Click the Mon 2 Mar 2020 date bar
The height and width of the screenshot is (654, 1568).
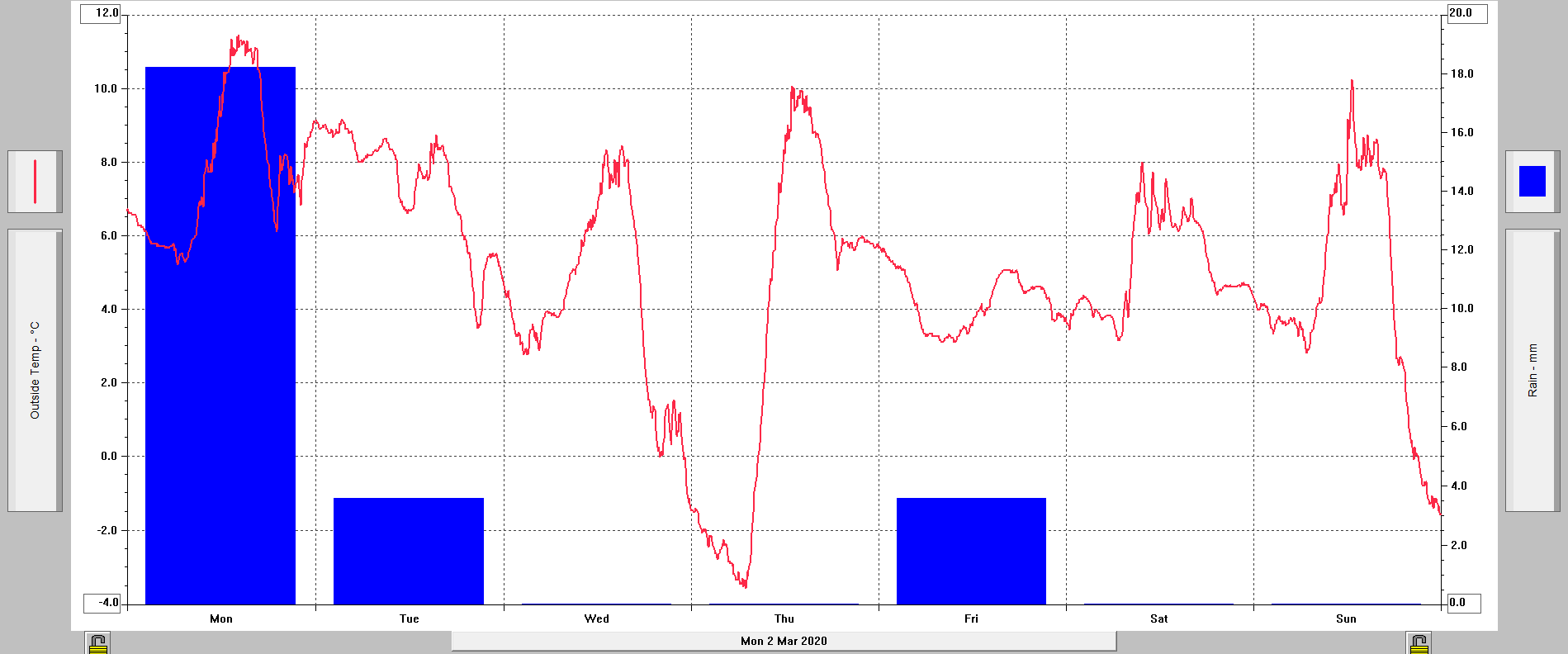[x=784, y=641]
